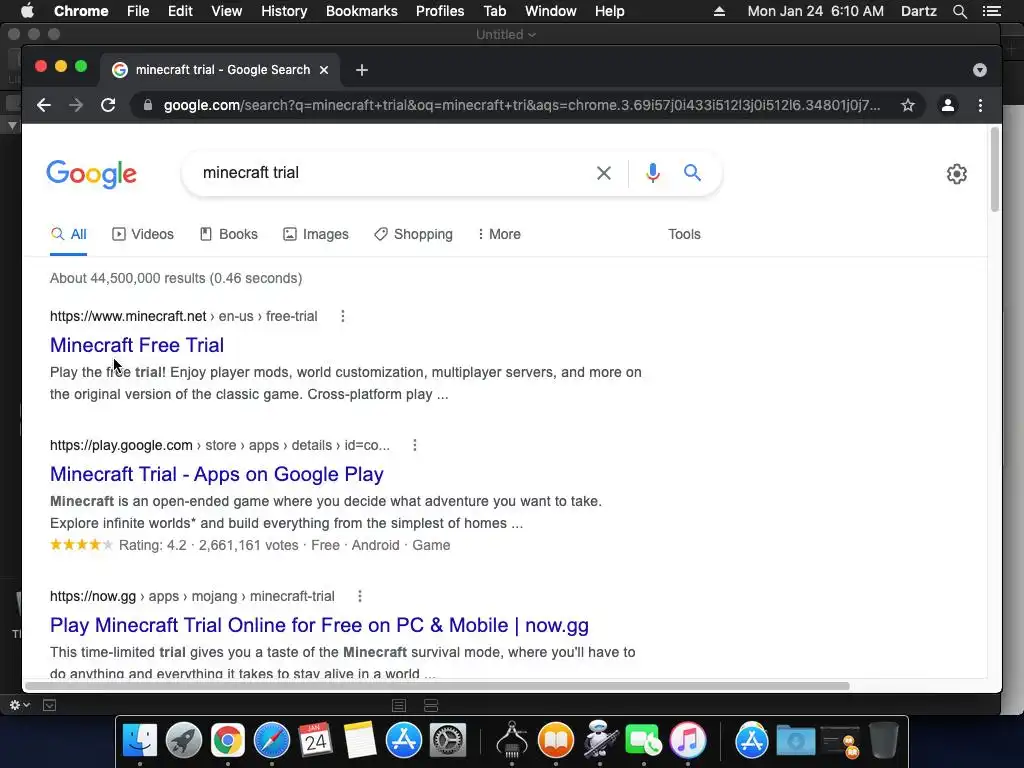Open gear dropdown in Untitled window footer
This screenshot has height=768, width=1024.
coord(20,705)
